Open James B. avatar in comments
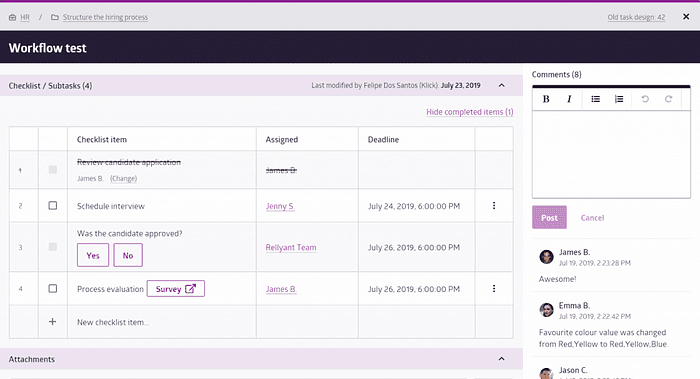 pos(546,257)
